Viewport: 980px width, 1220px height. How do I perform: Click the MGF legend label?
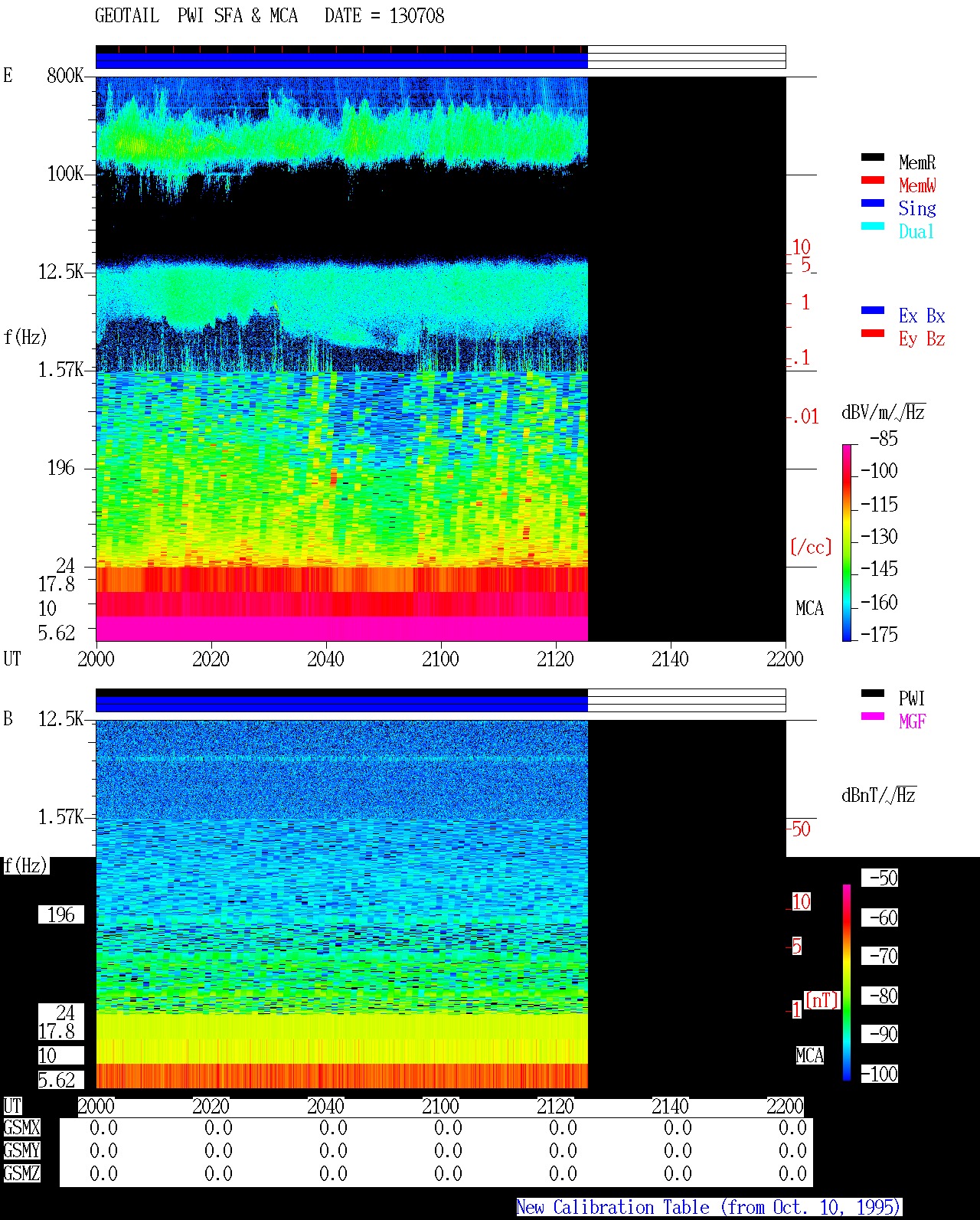pyautogui.click(x=912, y=721)
